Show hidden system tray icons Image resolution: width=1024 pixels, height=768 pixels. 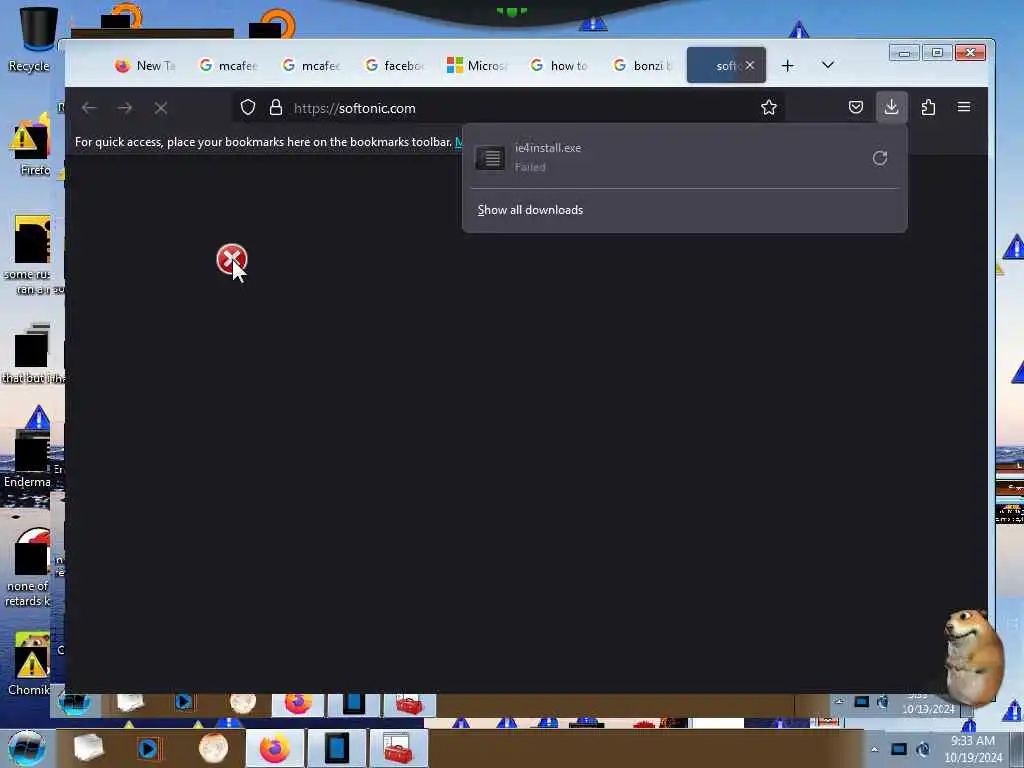(874, 749)
